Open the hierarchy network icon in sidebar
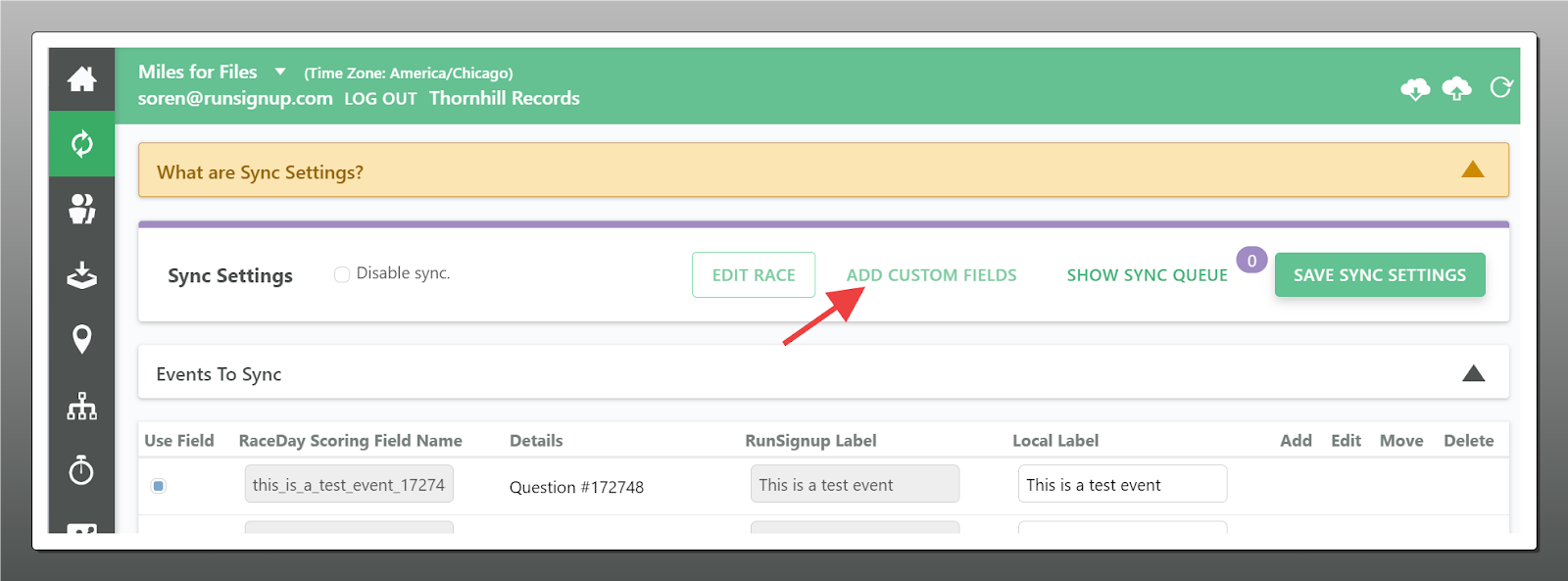Screen dimensions: 1568x581 (x=82, y=406)
